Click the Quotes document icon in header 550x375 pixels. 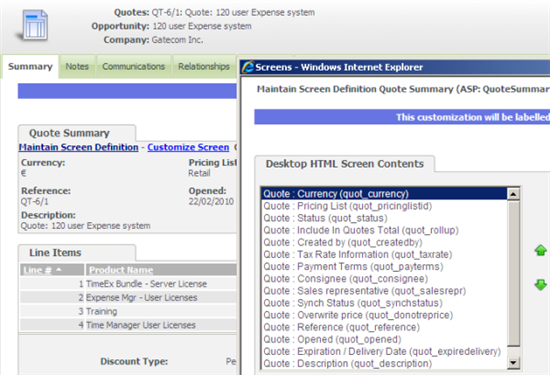[34, 25]
